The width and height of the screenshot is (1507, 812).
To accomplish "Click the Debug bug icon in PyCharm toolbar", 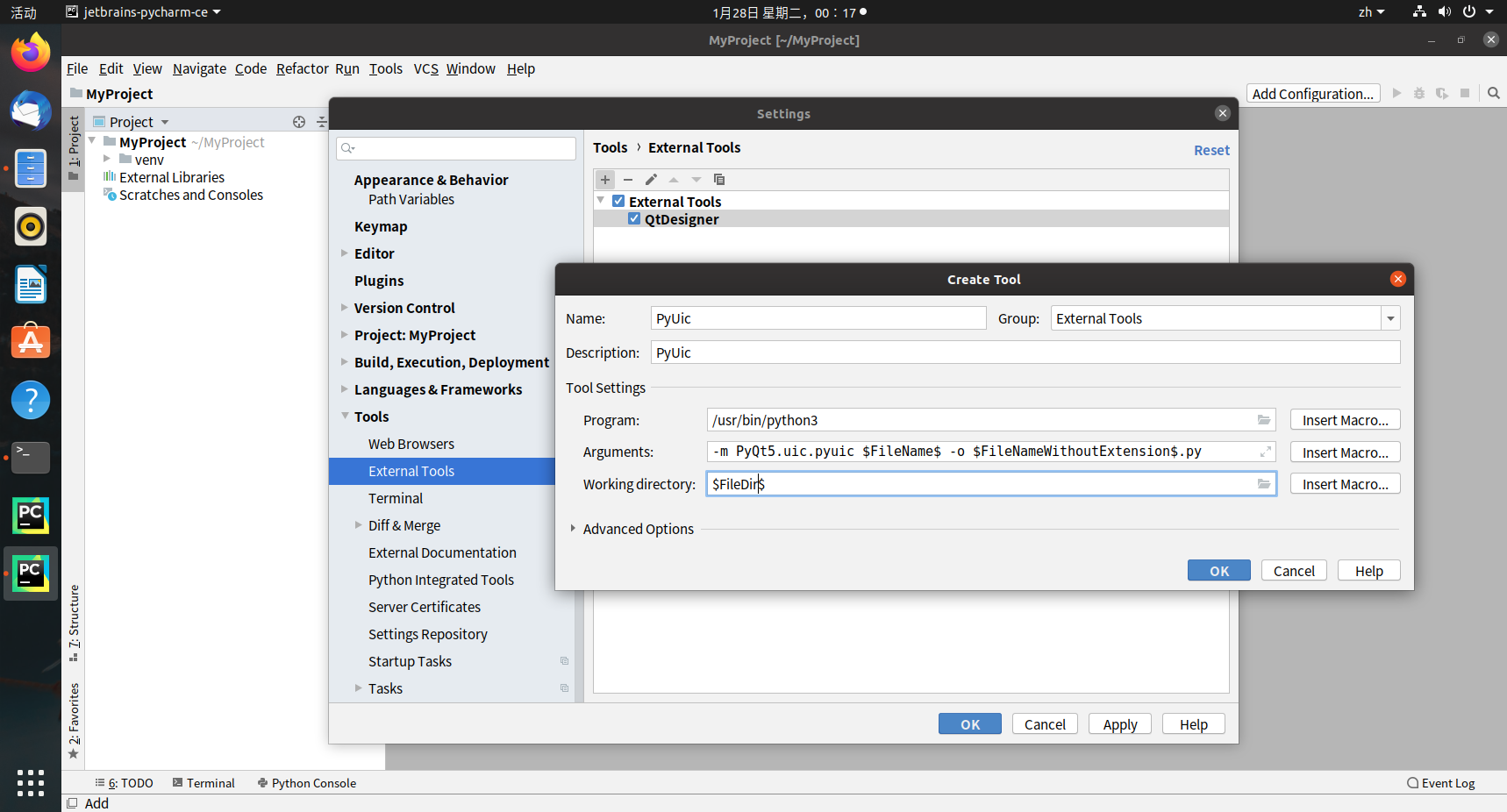I will coord(1419,93).
